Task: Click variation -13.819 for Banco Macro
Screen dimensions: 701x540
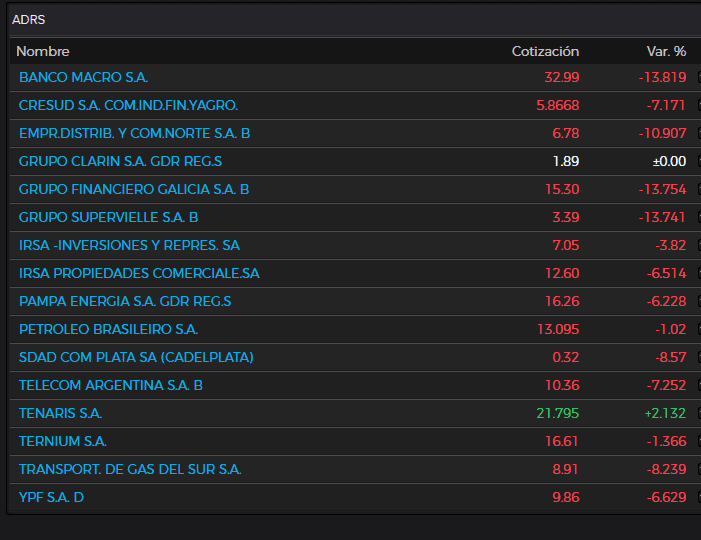Action: pos(663,77)
